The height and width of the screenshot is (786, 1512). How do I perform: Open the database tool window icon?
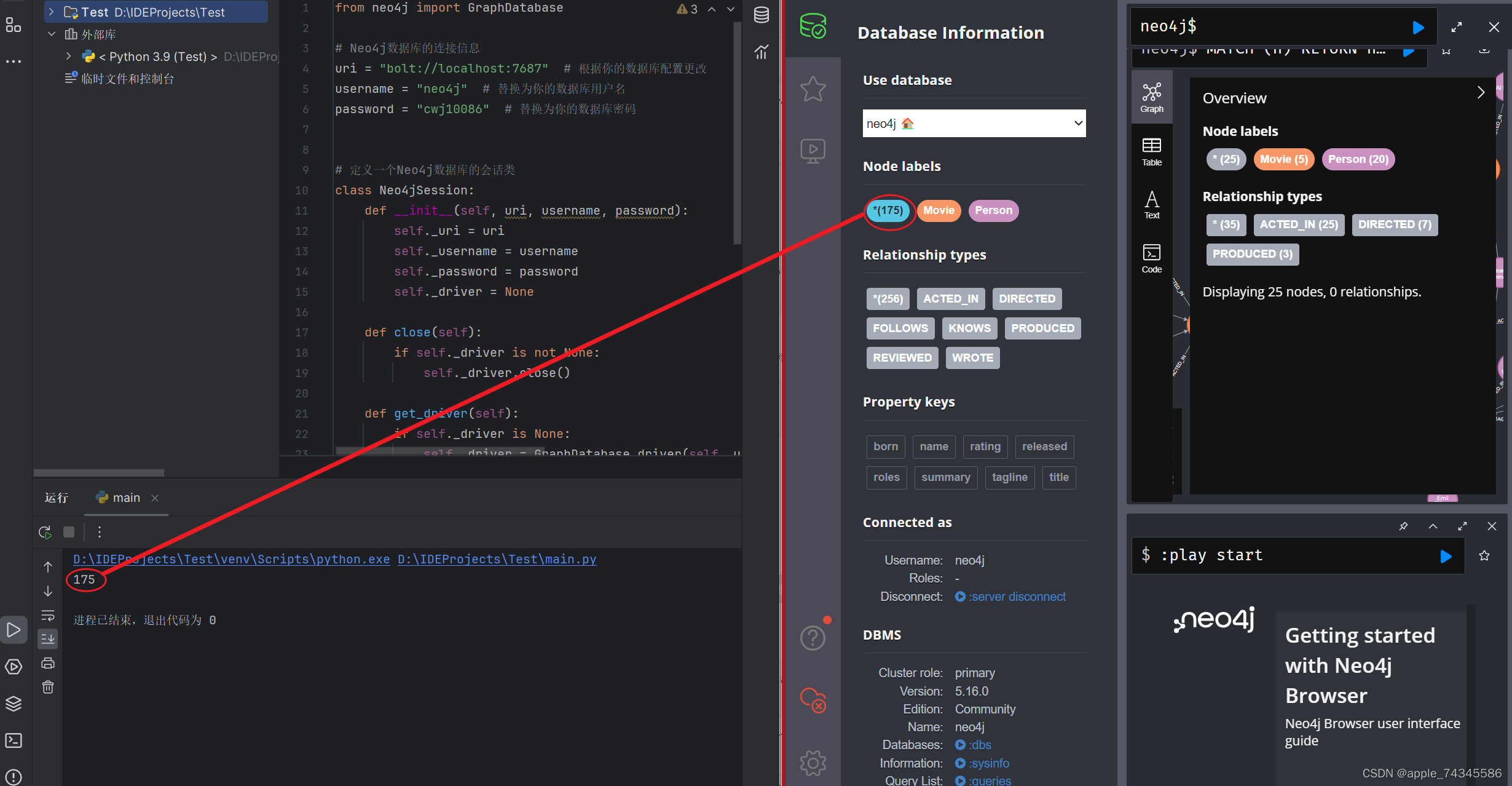pyautogui.click(x=762, y=15)
